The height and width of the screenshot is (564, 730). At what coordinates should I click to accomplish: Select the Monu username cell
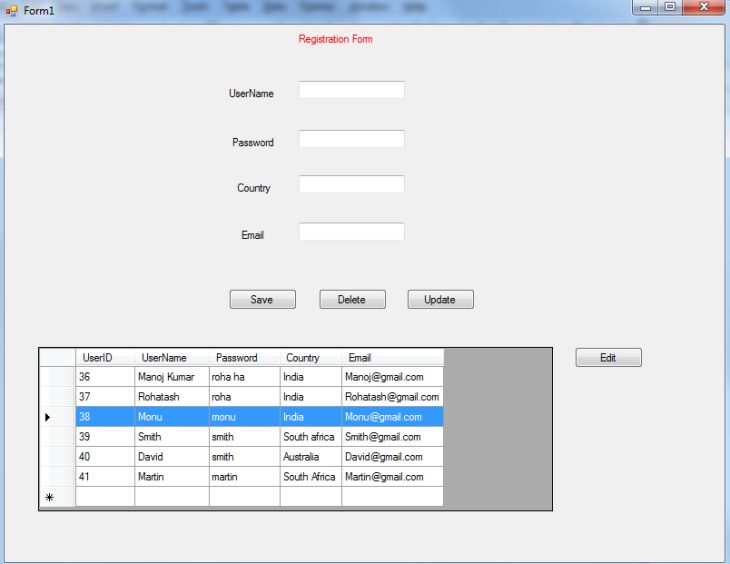[x=172, y=417]
